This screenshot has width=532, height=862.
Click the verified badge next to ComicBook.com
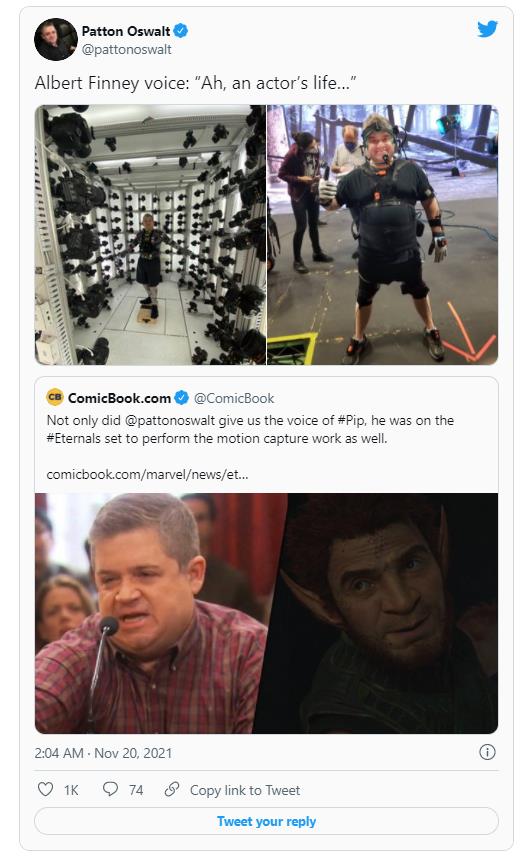(182, 397)
